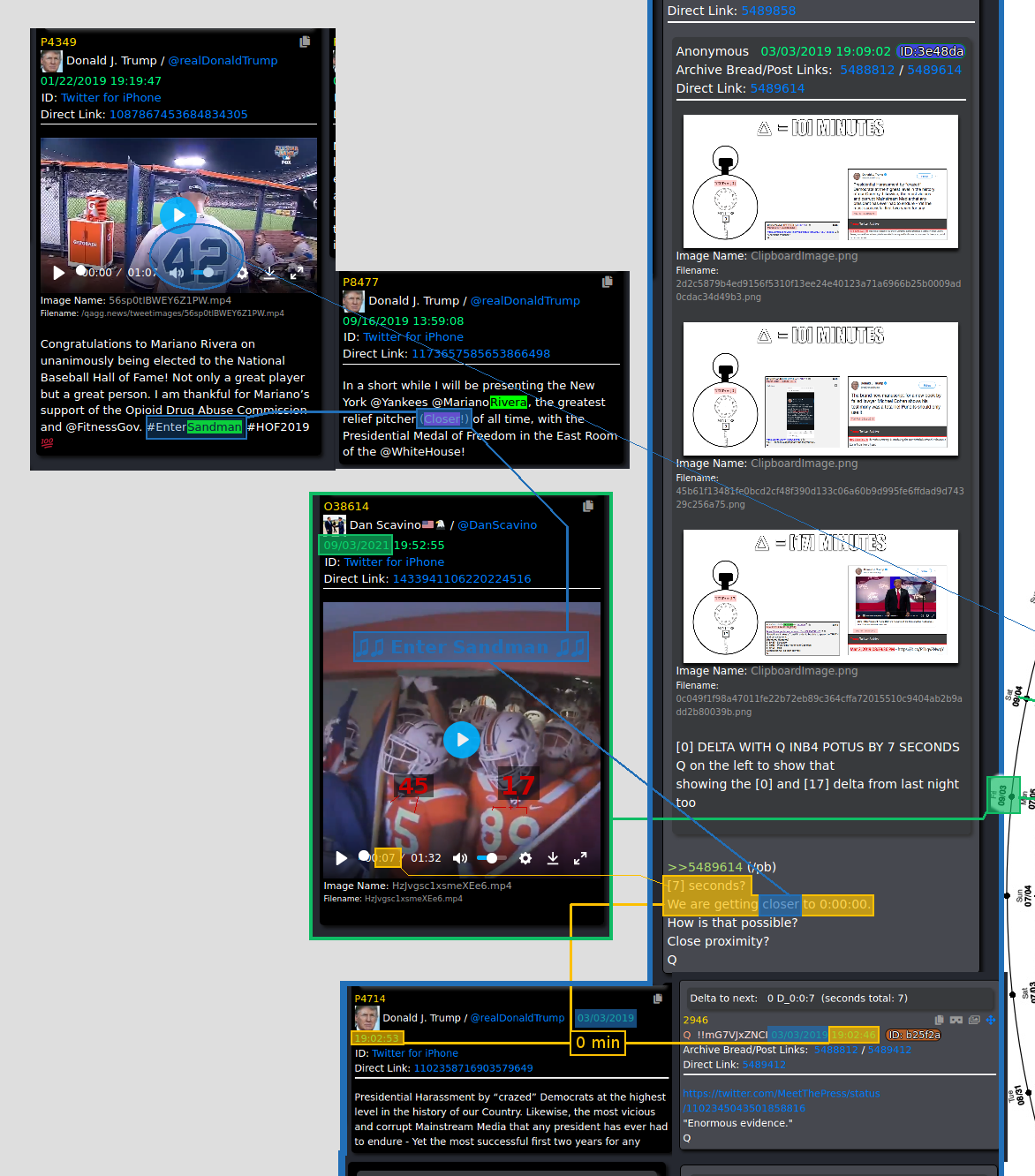Copy post P4349 using its copy icon
Image resolution: width=1035 pixels, height=1176 pixels.
(x=305, y=41)
